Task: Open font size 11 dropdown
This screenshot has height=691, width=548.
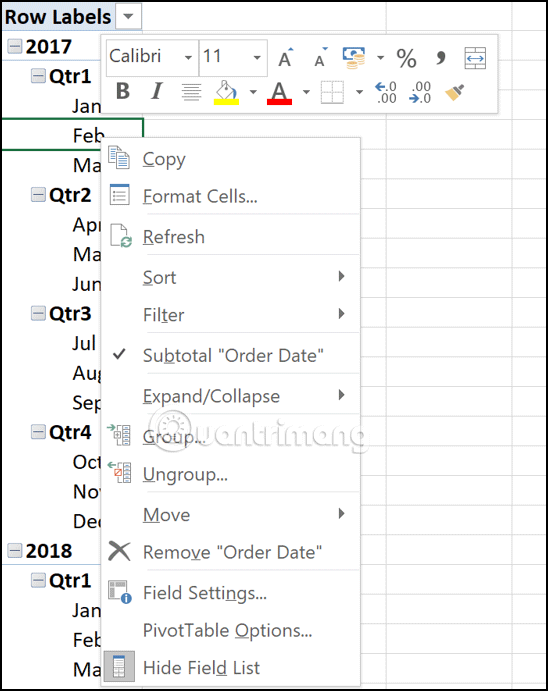Action: click(257, 57)
